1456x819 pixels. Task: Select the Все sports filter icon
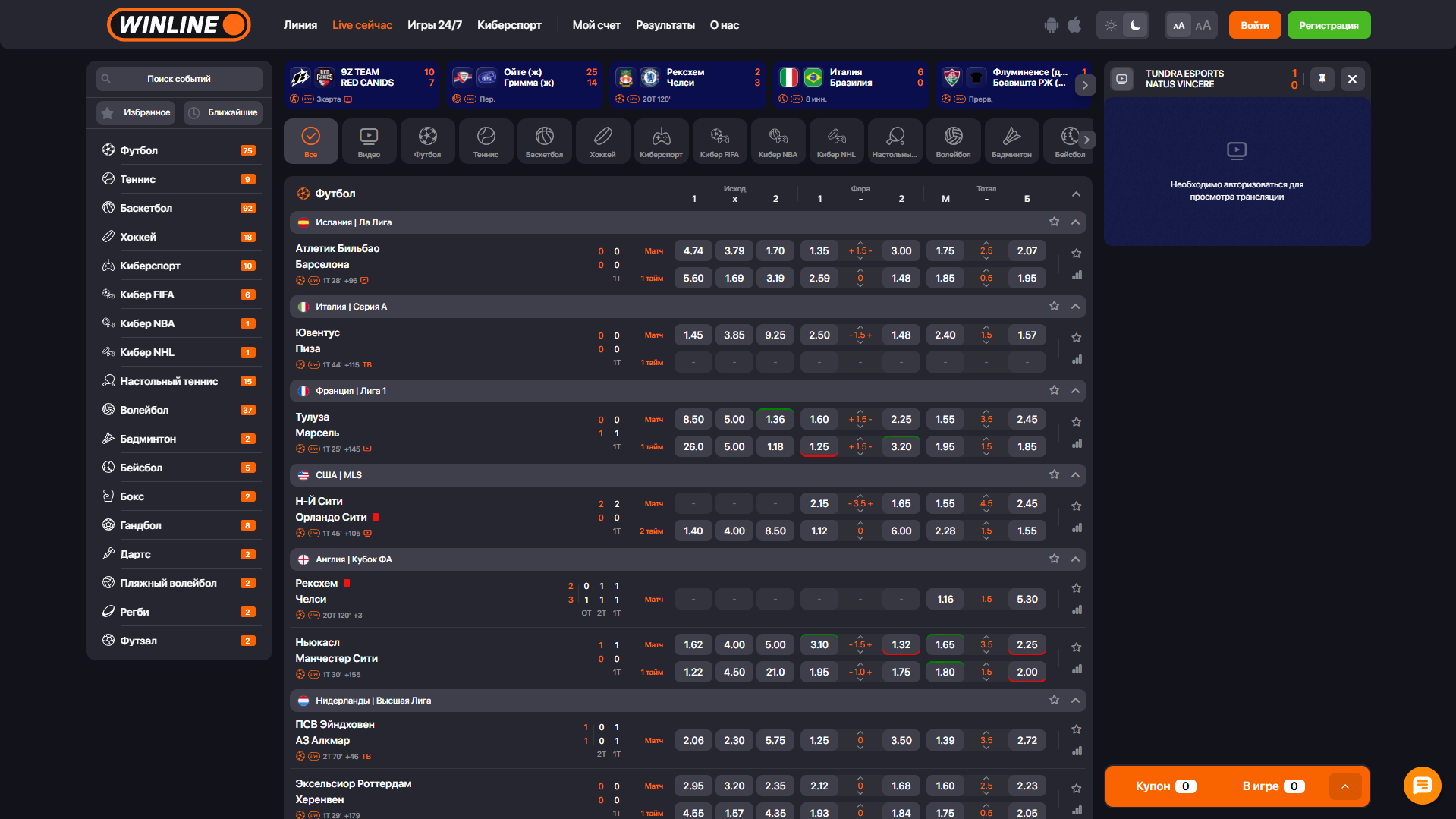pos(311,141)
